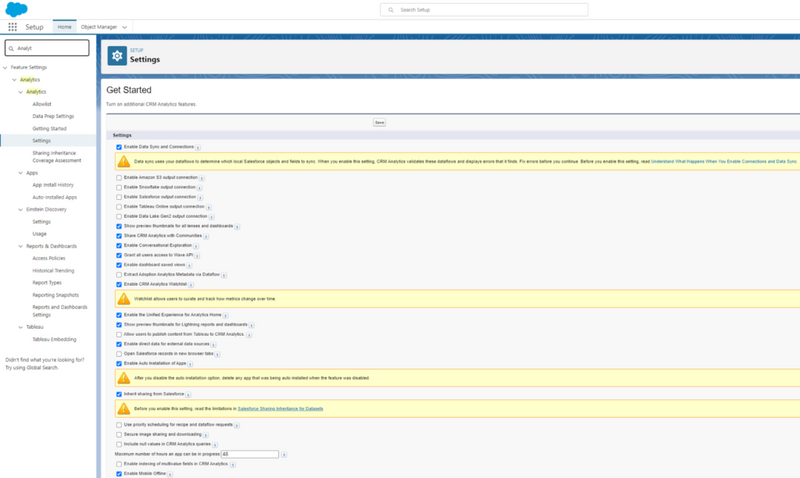Open the App Launcher grid icon

12,27
